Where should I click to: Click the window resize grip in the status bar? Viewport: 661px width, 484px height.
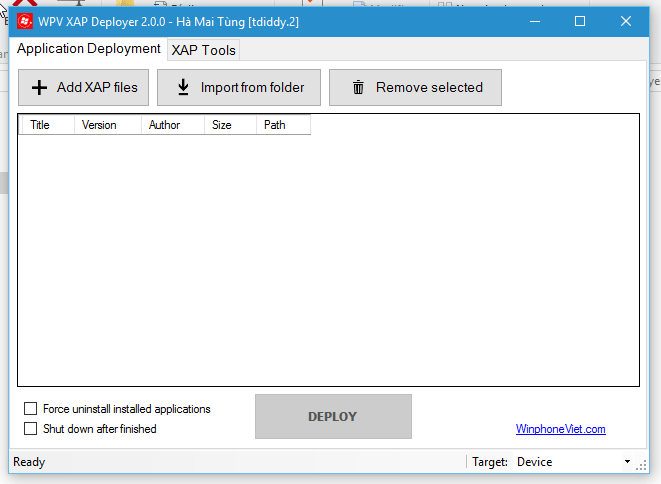(641, 465)
